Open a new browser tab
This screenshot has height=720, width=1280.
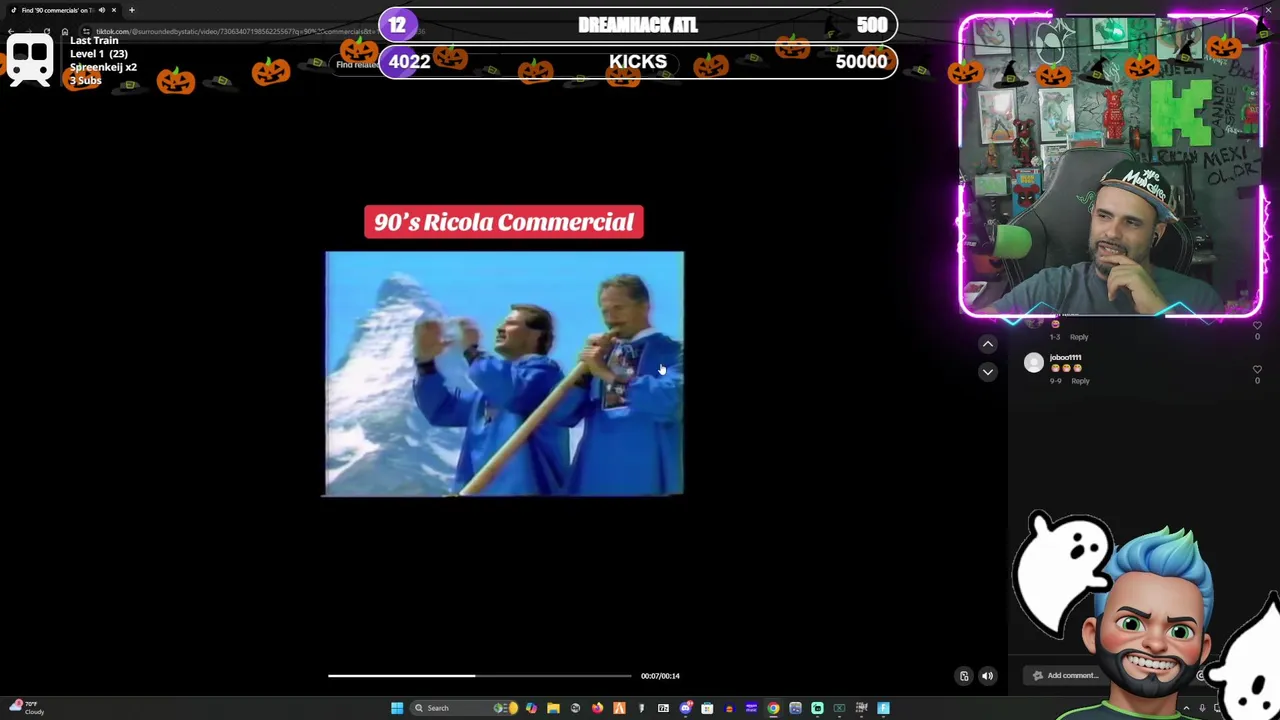coord(132,10)
